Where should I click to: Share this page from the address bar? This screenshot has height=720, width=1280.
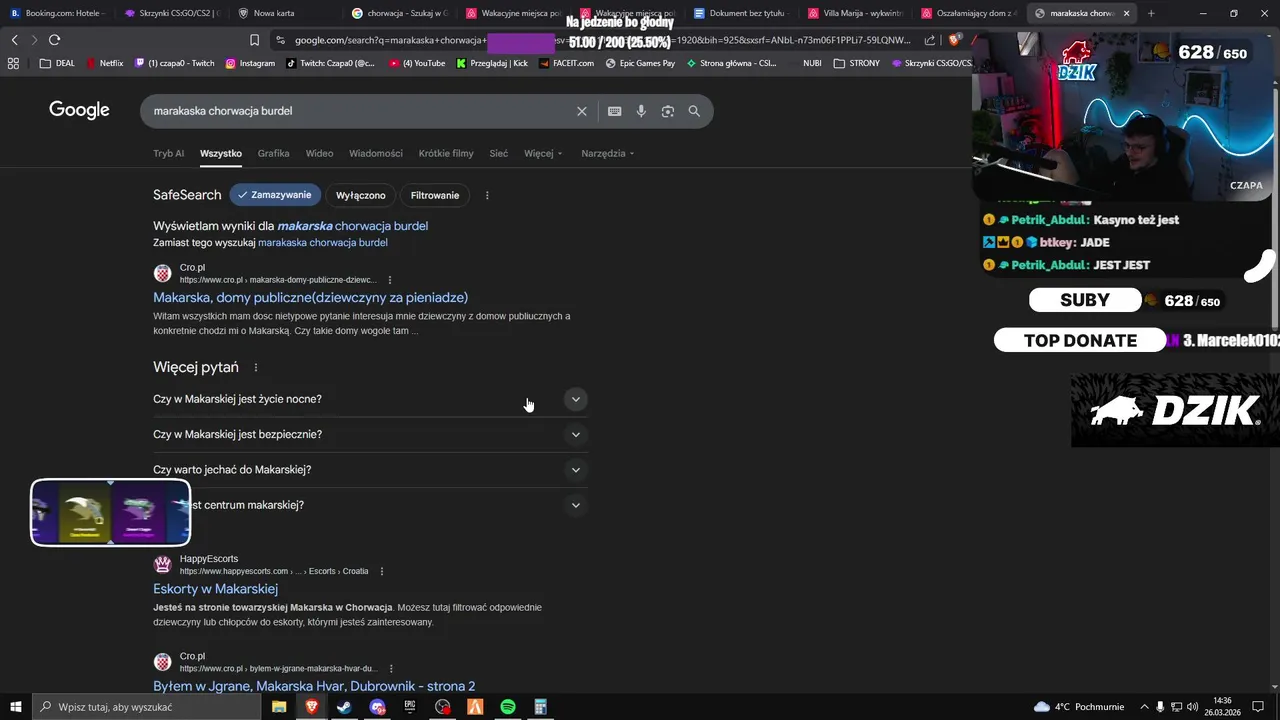pos(930,40)
